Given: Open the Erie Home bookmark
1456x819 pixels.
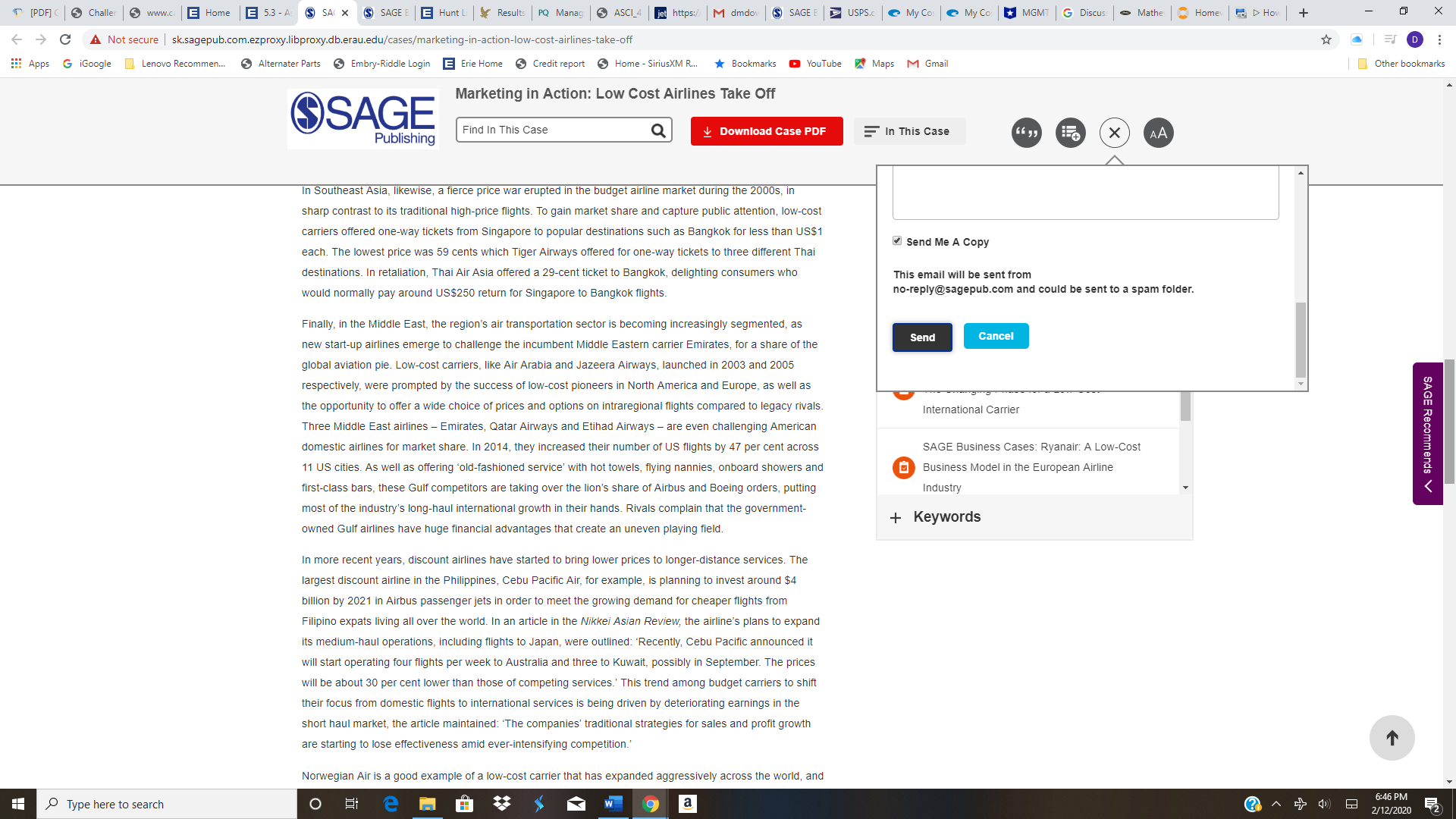Looking at the screenshot, I should coord(473,64).
